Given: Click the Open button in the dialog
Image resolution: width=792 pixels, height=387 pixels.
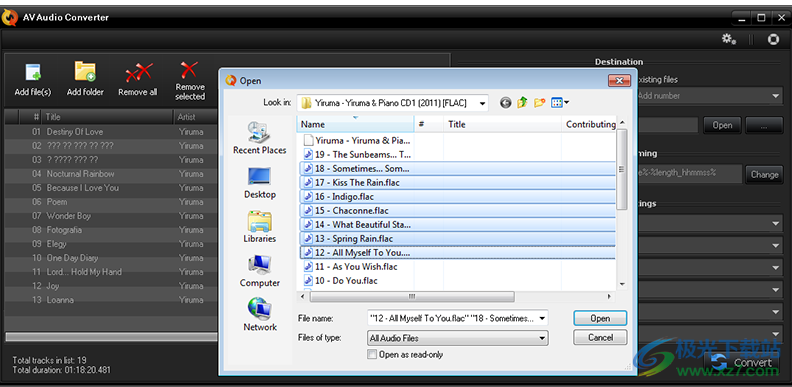Looking at the screenshot, I should tap(600, 318).
